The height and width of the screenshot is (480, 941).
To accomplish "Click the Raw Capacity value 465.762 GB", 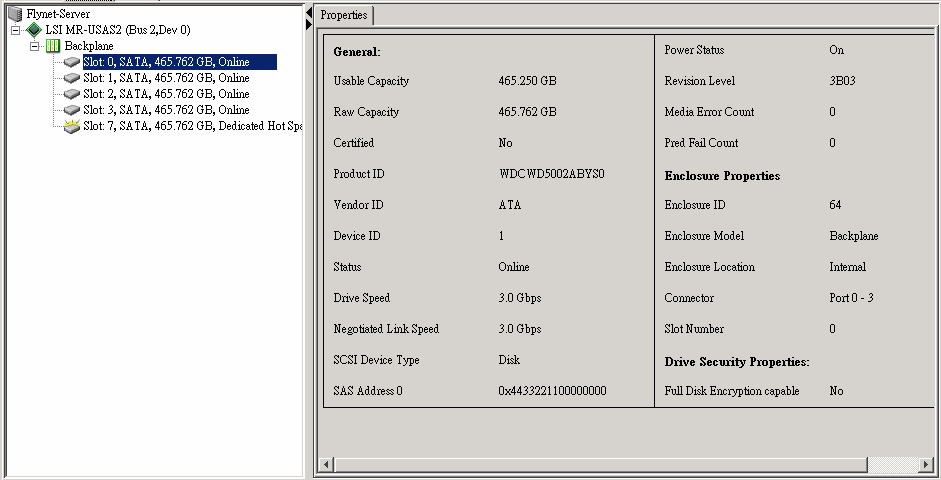I will tap(528, 112).
